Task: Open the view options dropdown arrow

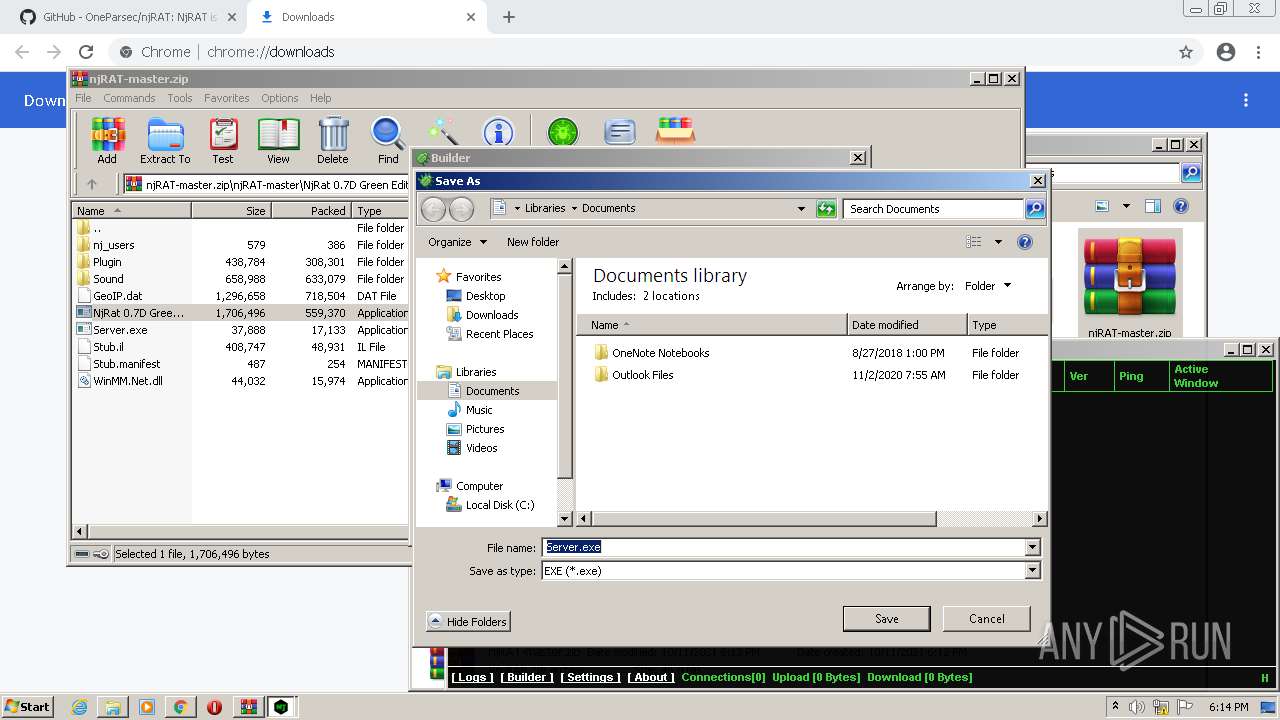Action: click(x=998, y=242)
